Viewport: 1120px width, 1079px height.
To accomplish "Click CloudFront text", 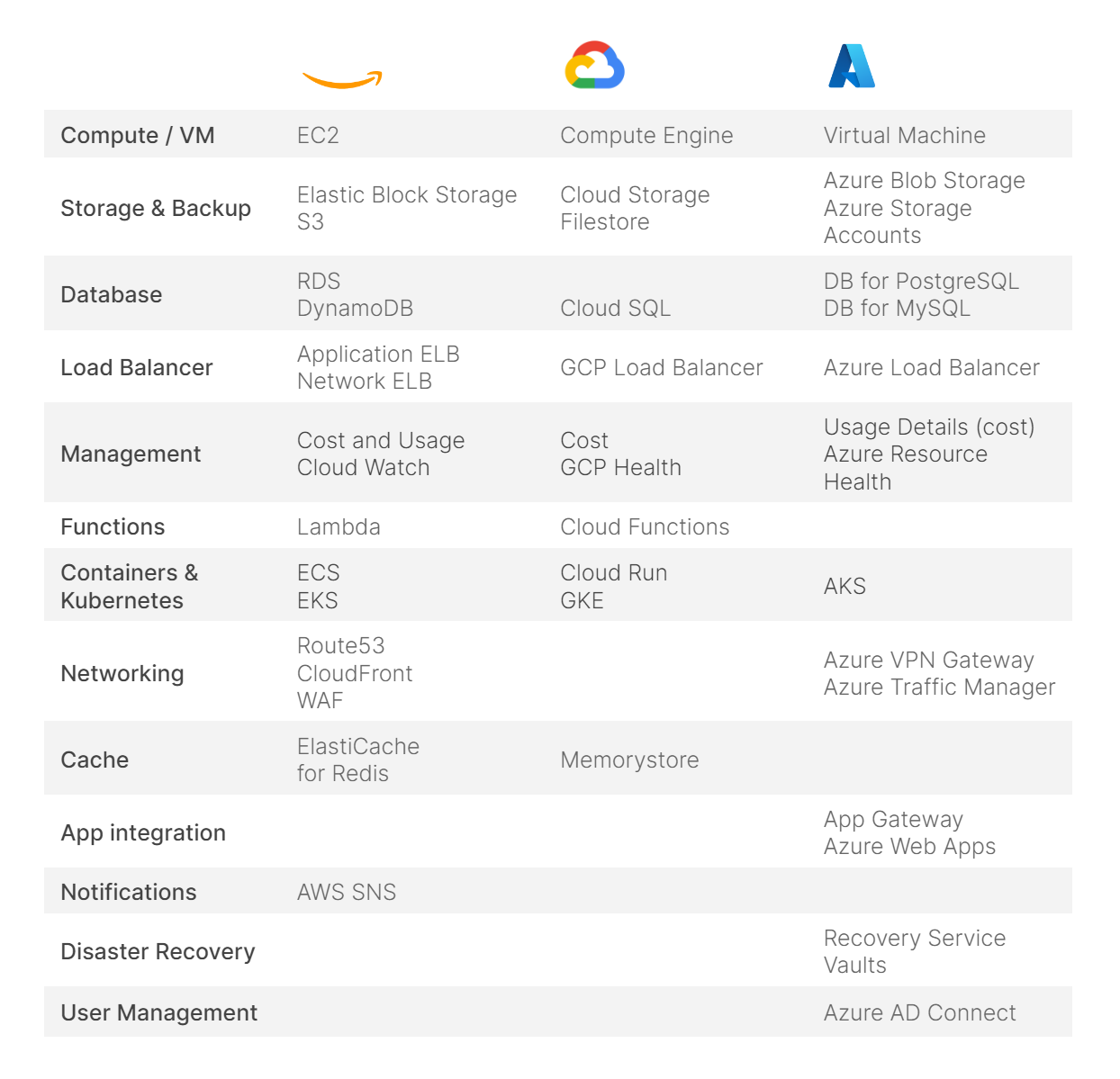I will pyautogui.click(x=355, y=673).
